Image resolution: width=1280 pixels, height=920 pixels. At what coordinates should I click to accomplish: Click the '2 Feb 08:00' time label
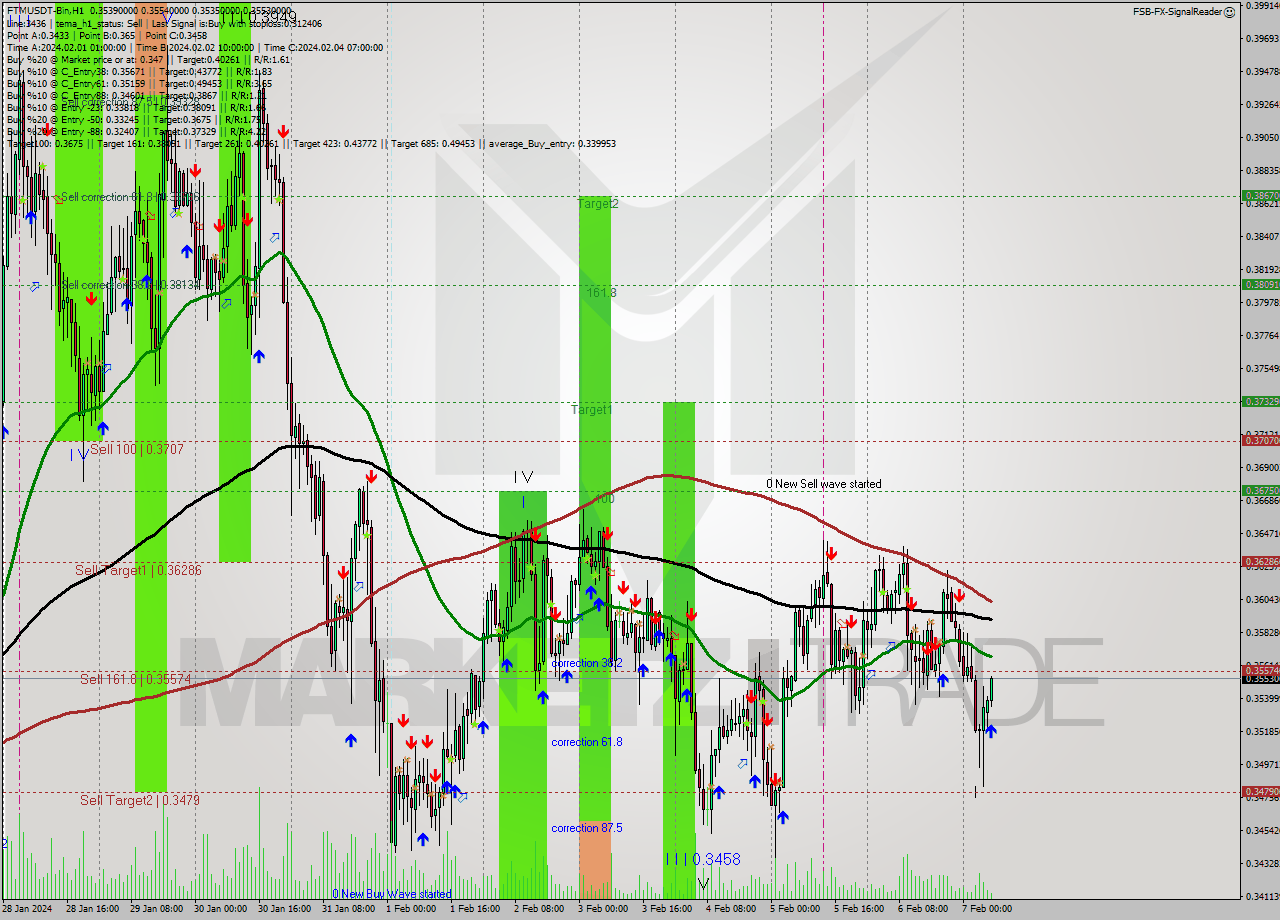539,909
